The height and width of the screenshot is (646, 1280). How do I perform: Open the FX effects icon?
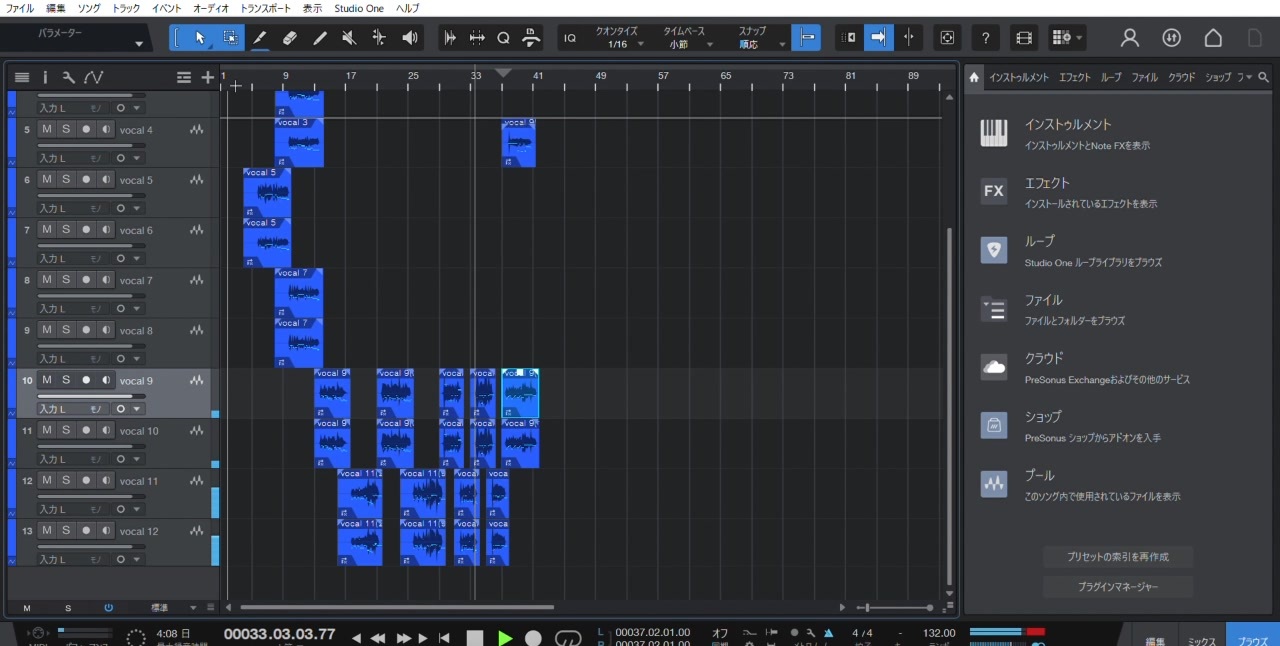tap(994, 191)
